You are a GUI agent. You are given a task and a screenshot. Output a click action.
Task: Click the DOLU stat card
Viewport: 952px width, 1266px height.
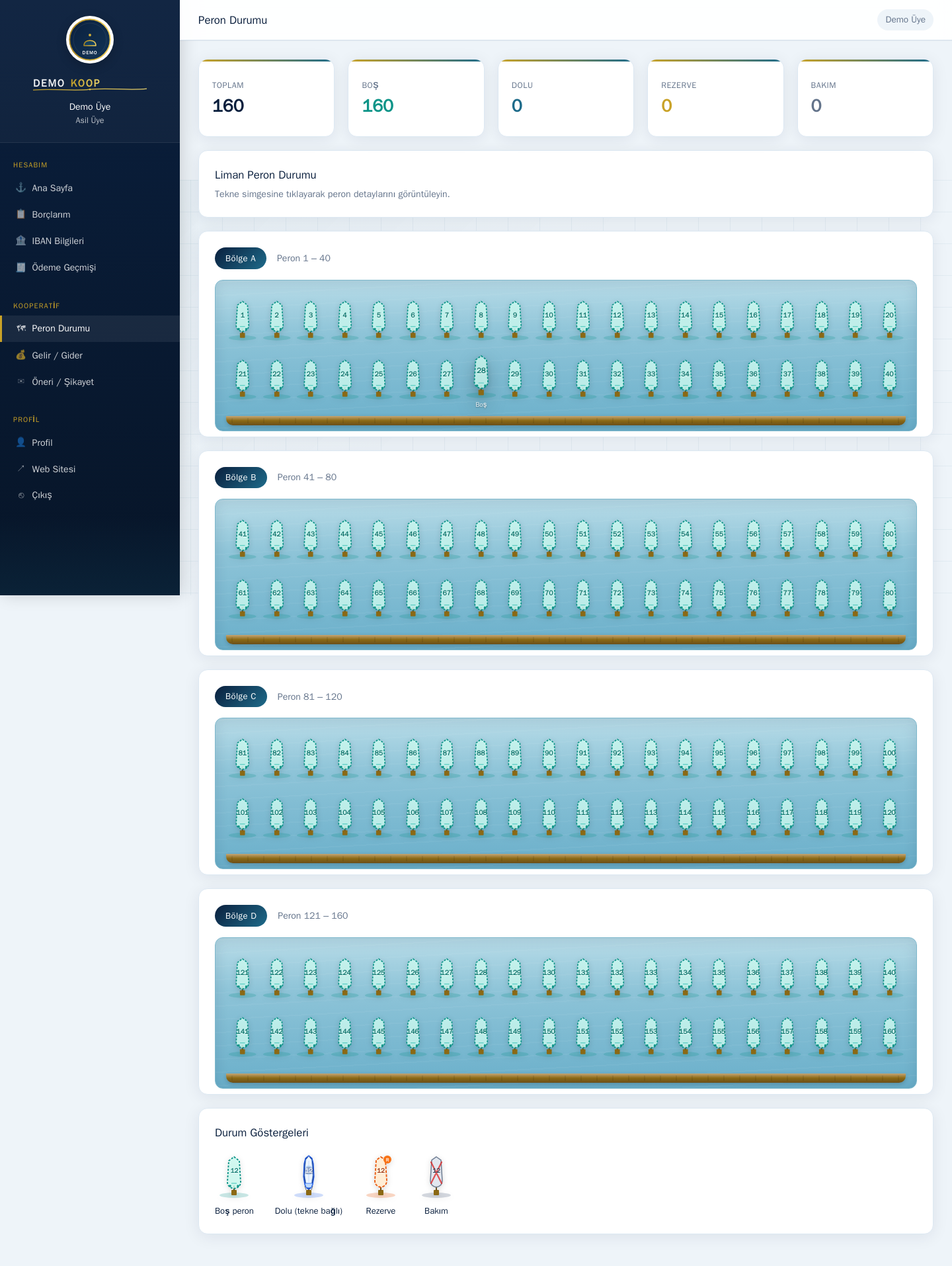[566, 98]
